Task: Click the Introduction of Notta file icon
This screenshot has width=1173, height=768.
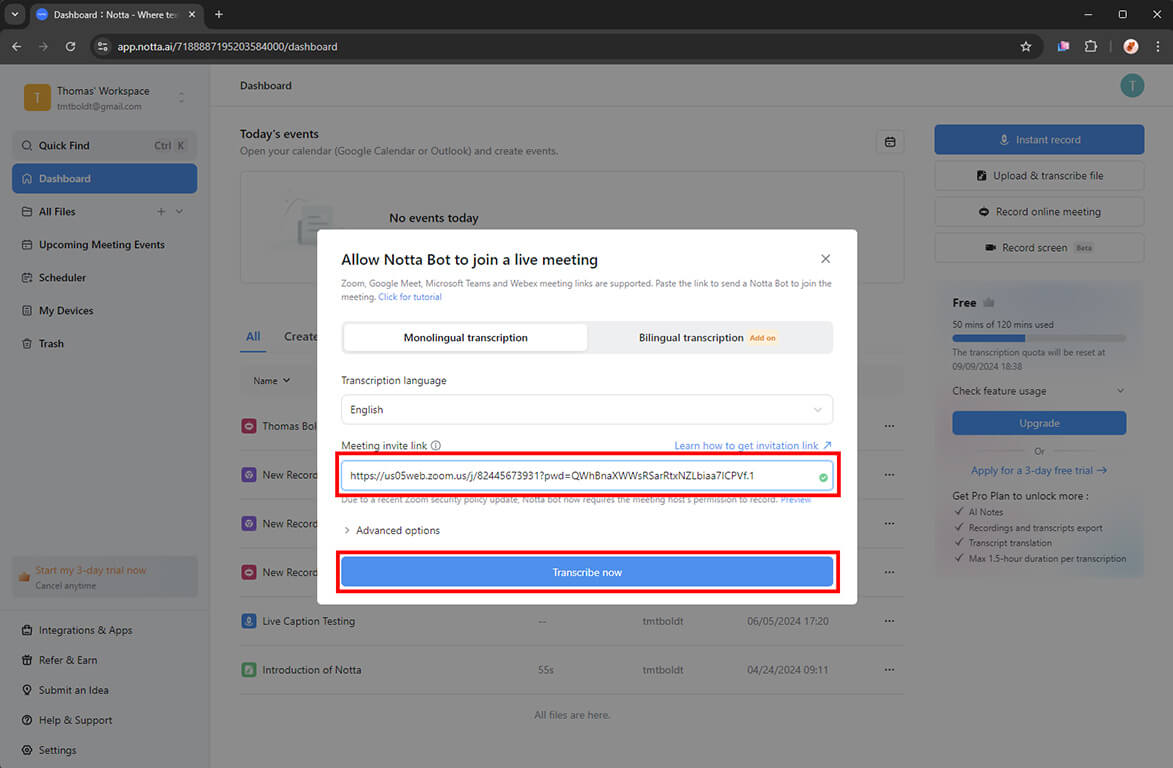Action: click(249, 669)
